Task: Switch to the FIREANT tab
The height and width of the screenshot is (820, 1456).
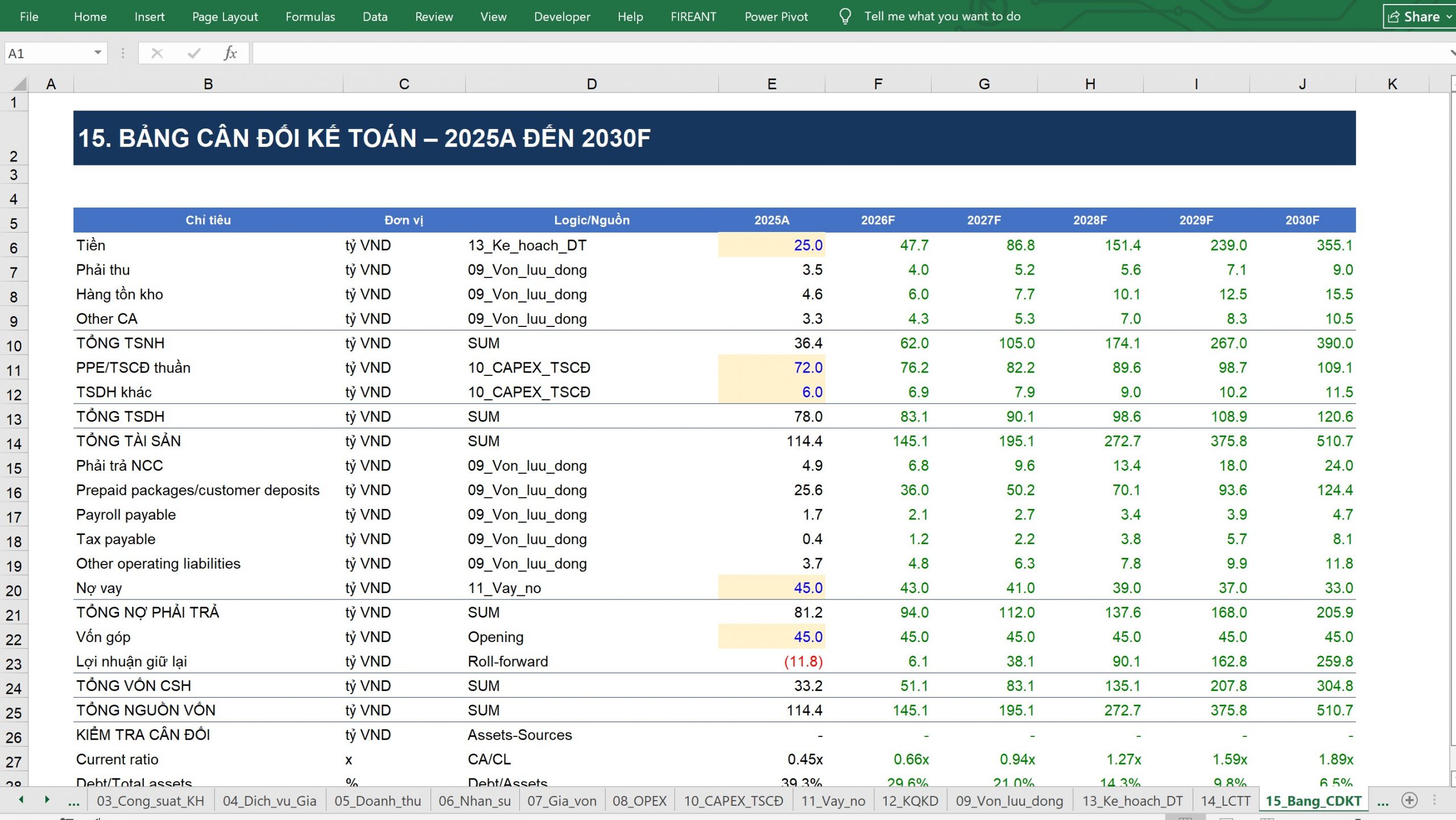Action: 693,16
